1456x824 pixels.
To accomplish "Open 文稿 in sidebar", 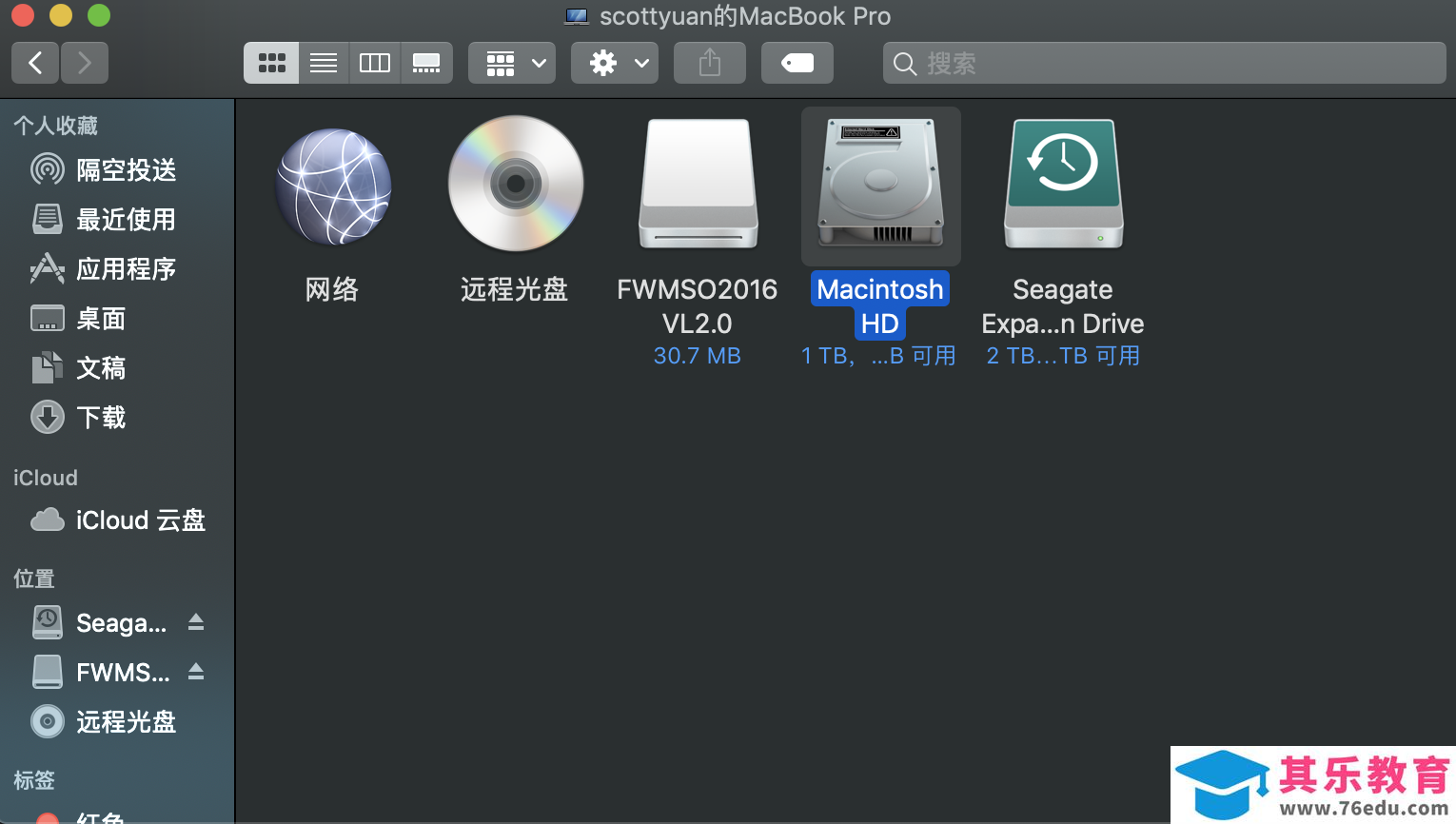I will [x=117, y=368].
